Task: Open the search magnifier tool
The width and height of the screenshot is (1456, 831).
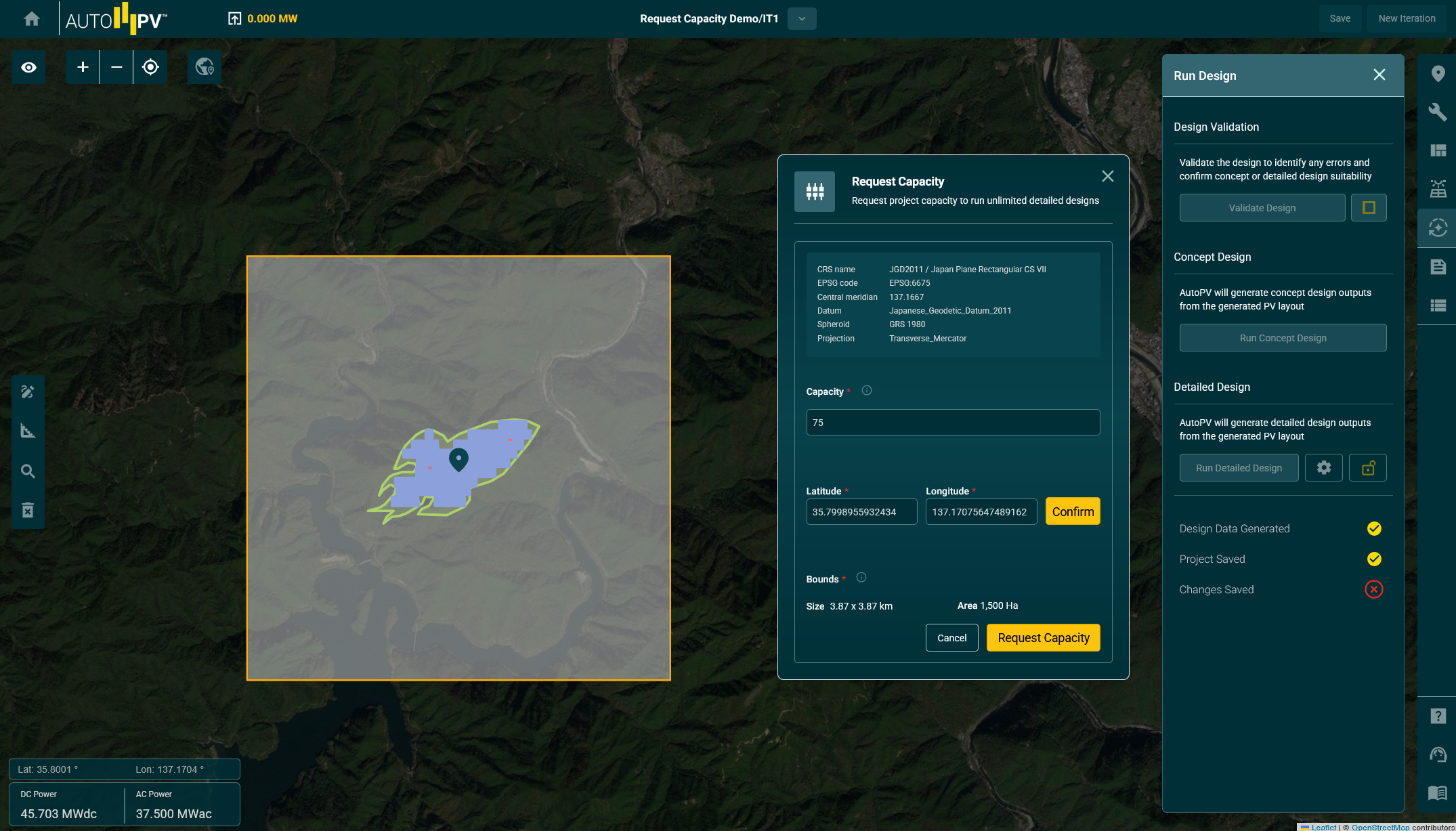Action: click(28, 471)
